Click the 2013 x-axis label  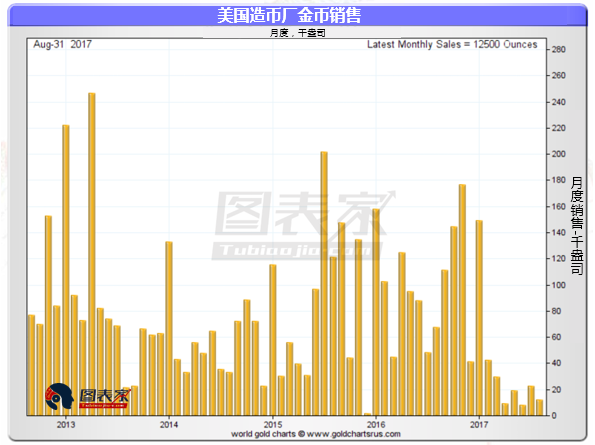click(x=66, y=425)
